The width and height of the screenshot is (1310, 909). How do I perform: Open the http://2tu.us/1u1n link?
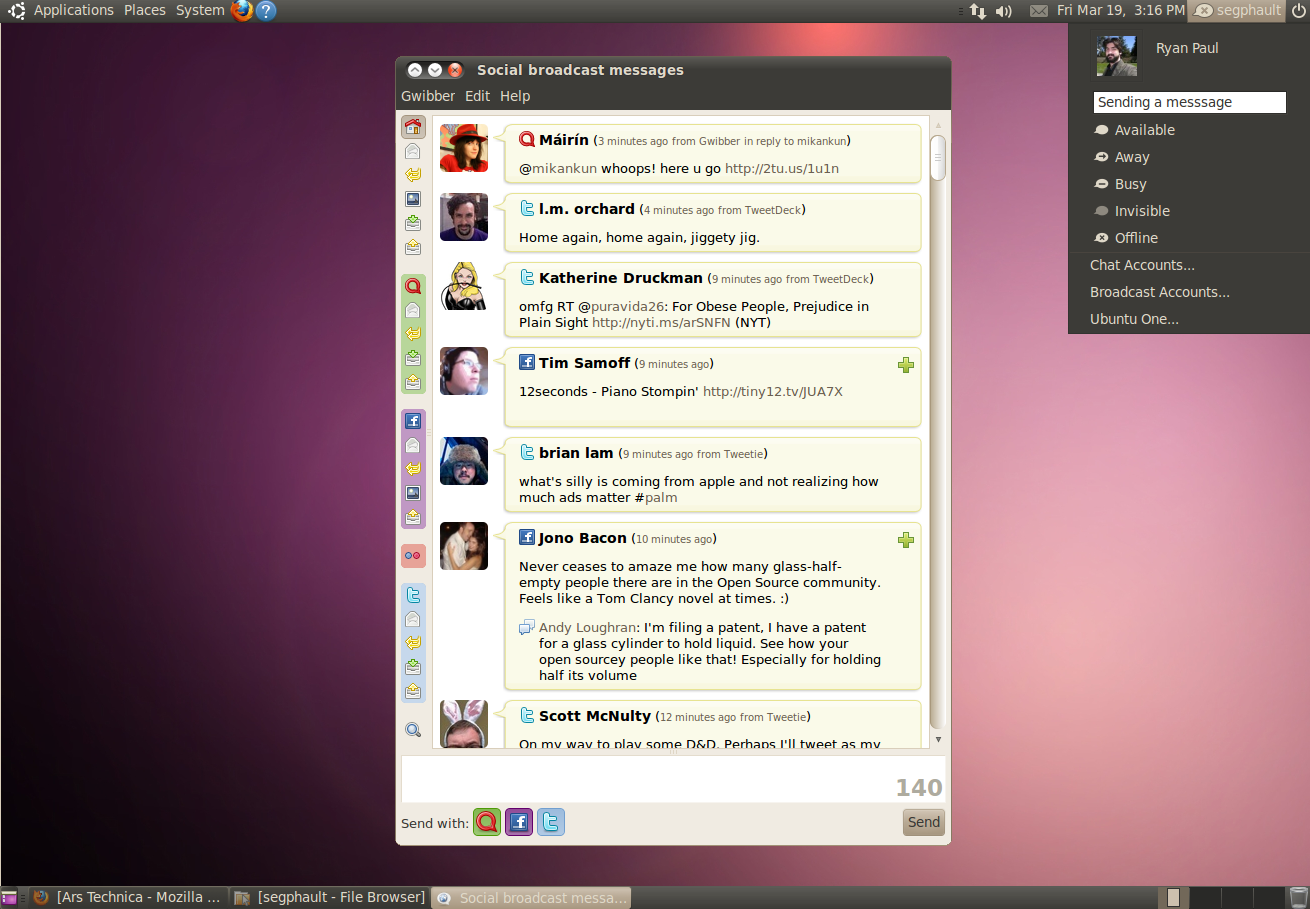782,169
